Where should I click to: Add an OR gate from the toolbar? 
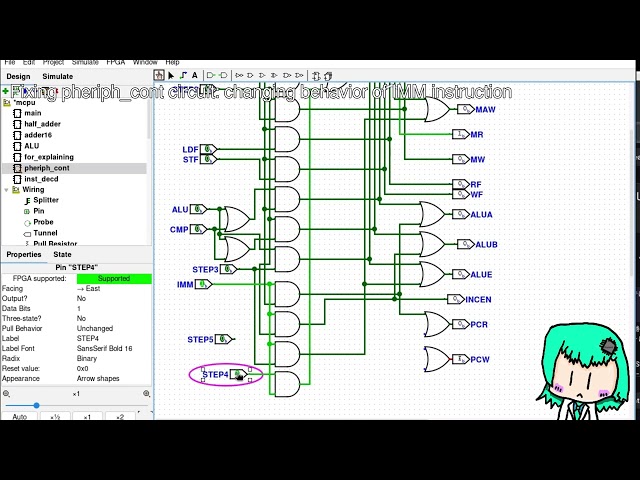click(x=262, y=76)
